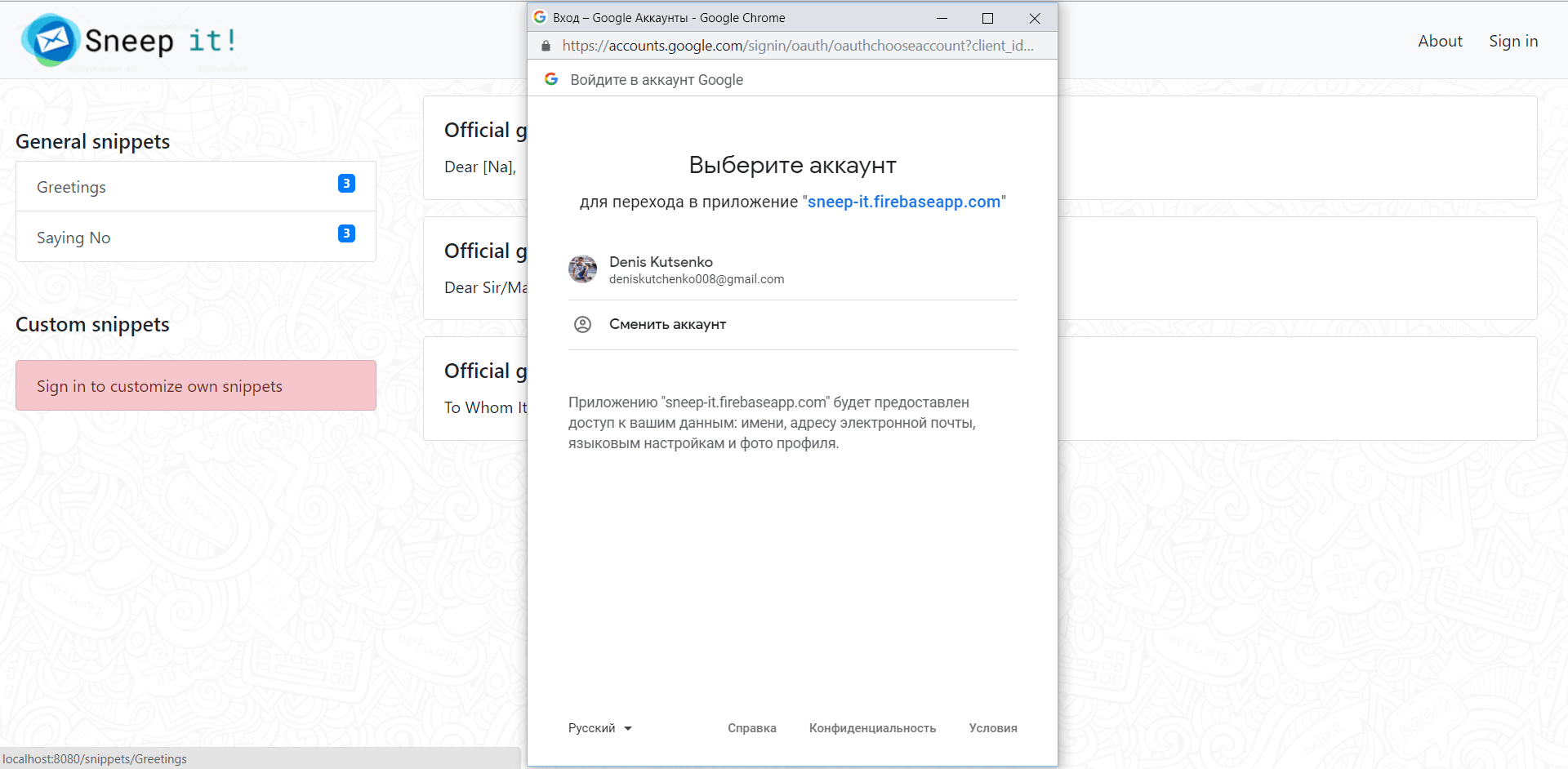Click the lock icon in popup address bar
This screenshot has height=769, width=1568.
point(546,47)
